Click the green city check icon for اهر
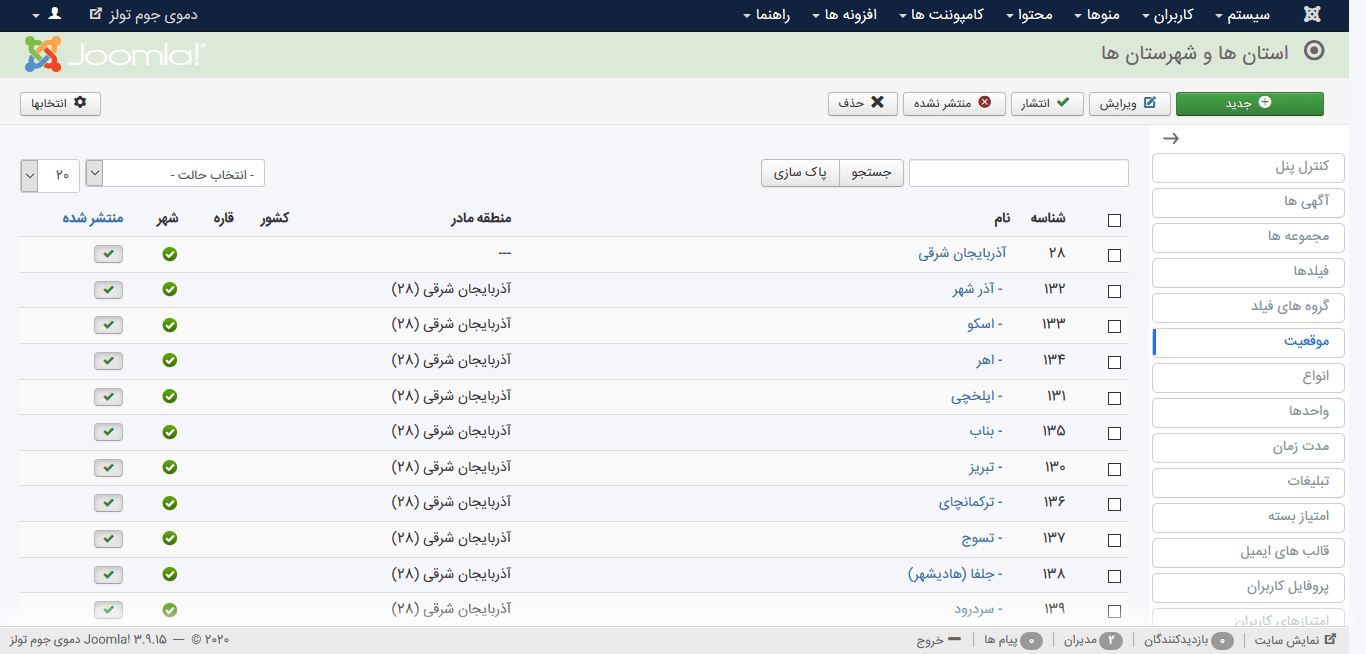The width and height of the screenshot is (1366, 654). (169, 360)
